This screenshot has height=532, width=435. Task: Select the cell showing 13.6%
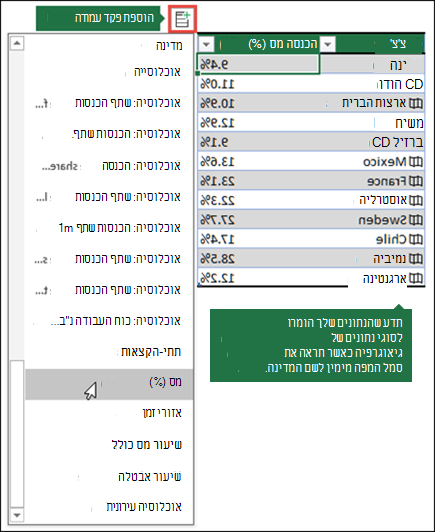coord(259,162)
